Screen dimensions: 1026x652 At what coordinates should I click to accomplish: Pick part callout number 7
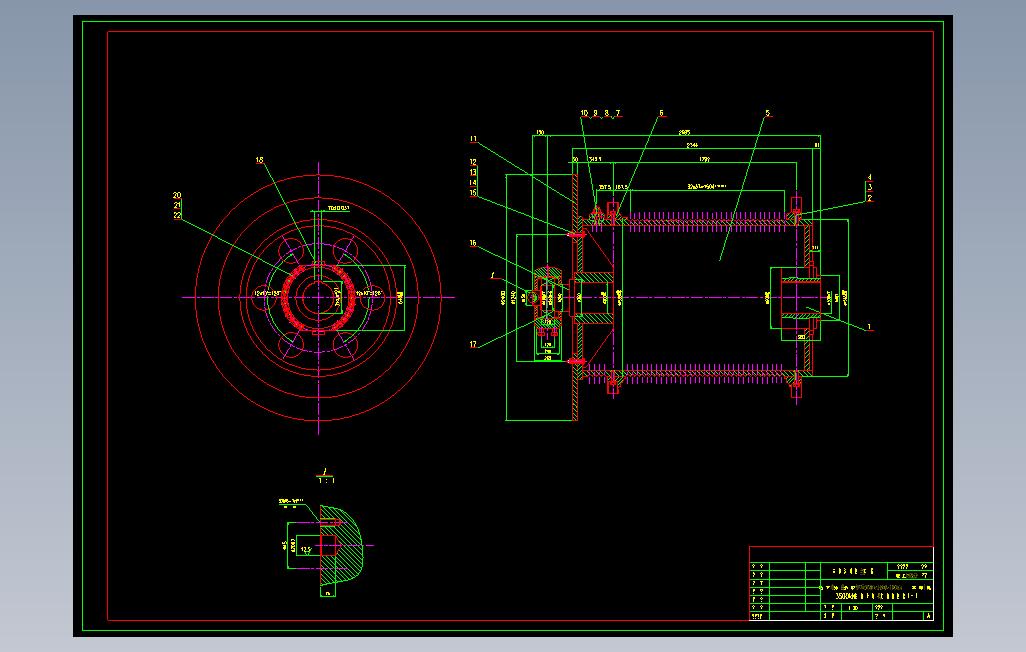(x=618, y=113)
